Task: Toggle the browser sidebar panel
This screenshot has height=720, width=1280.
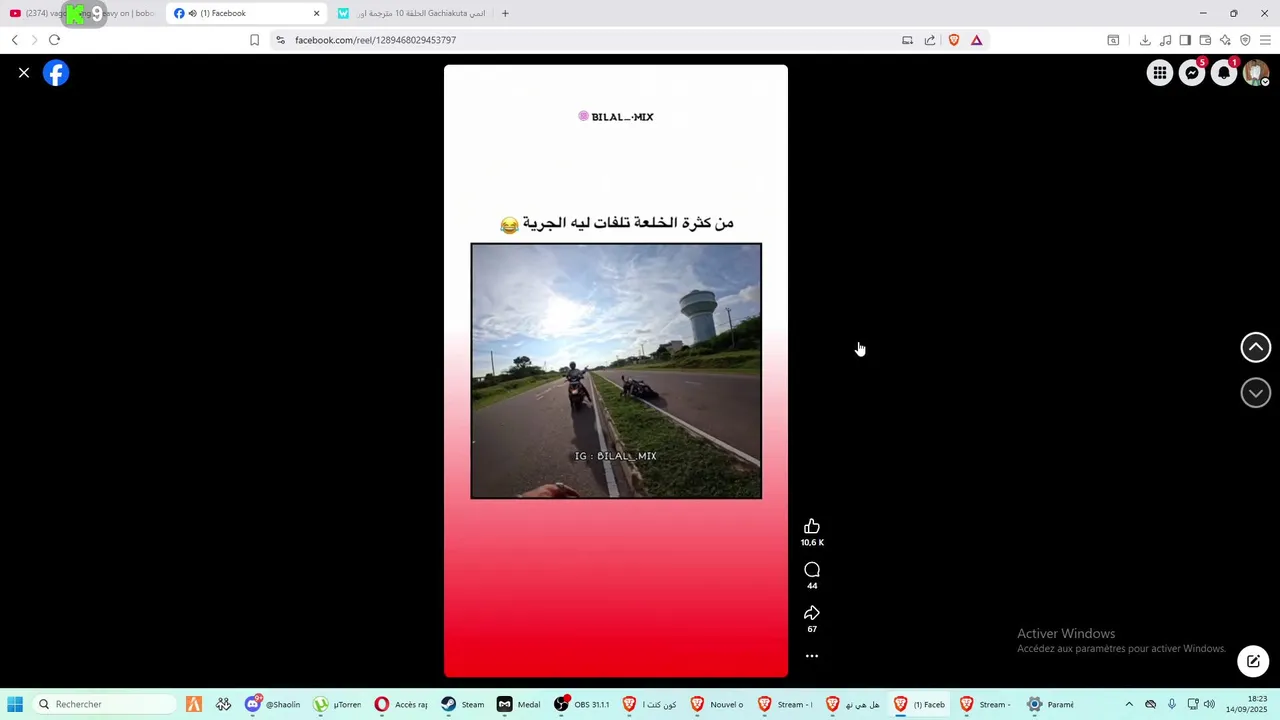Action: [1185, 40]
